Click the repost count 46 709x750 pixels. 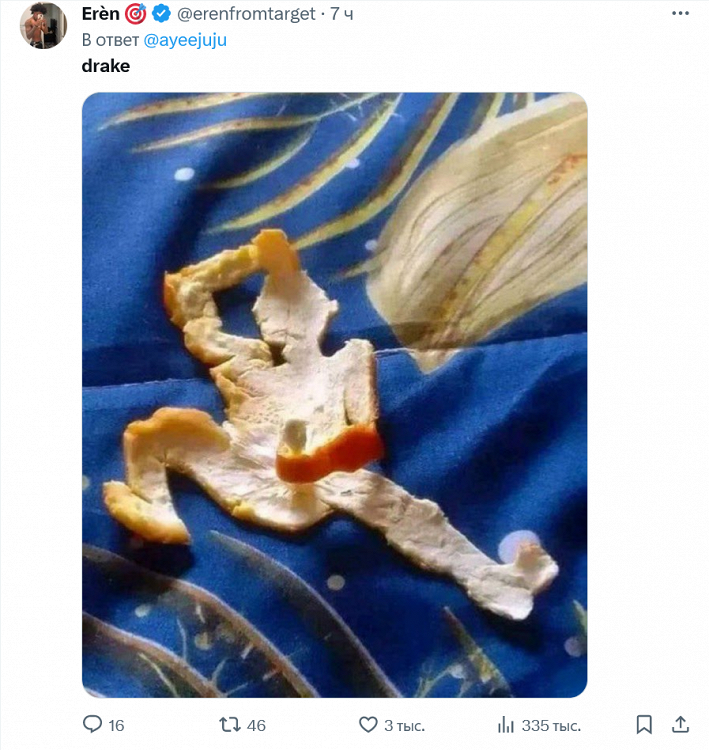256,725
